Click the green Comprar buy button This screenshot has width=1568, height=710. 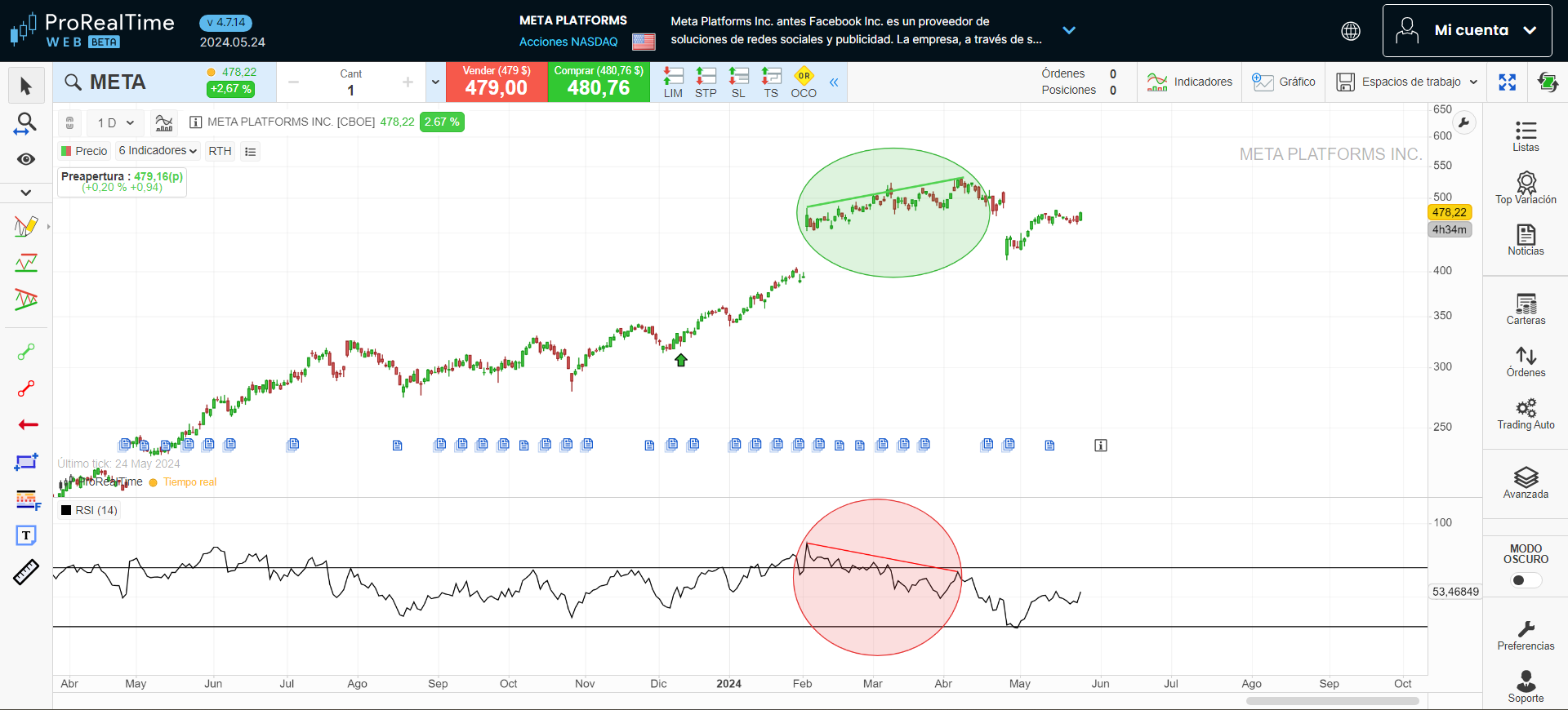coord(599,82)
